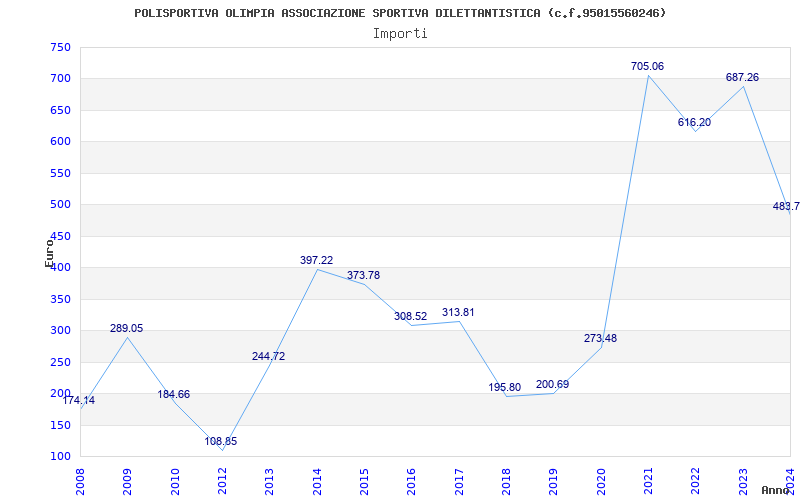
Task: Select the 616.20 data label
Action: (x=694, y=122)
